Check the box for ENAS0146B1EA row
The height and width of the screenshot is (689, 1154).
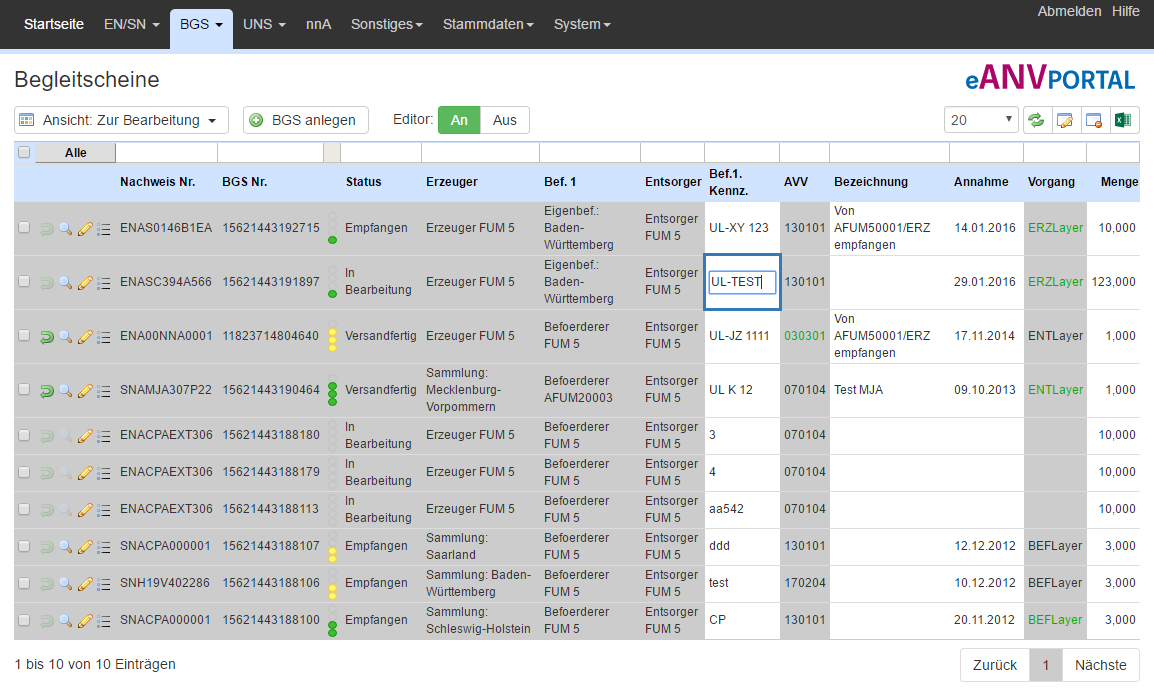pyautogui.click(x=24, y=227)
